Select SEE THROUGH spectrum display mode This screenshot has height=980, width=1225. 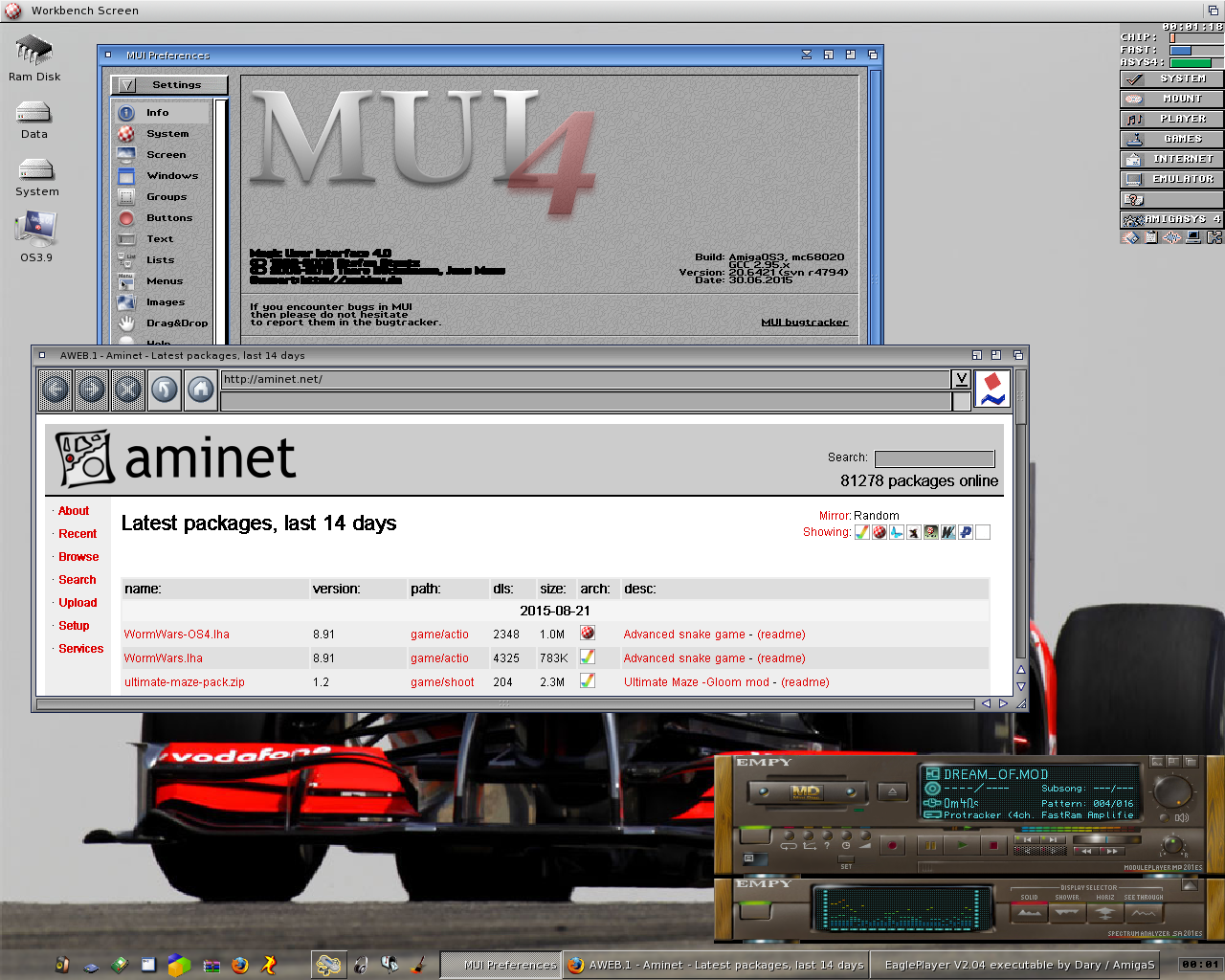tap(1144, 912)
